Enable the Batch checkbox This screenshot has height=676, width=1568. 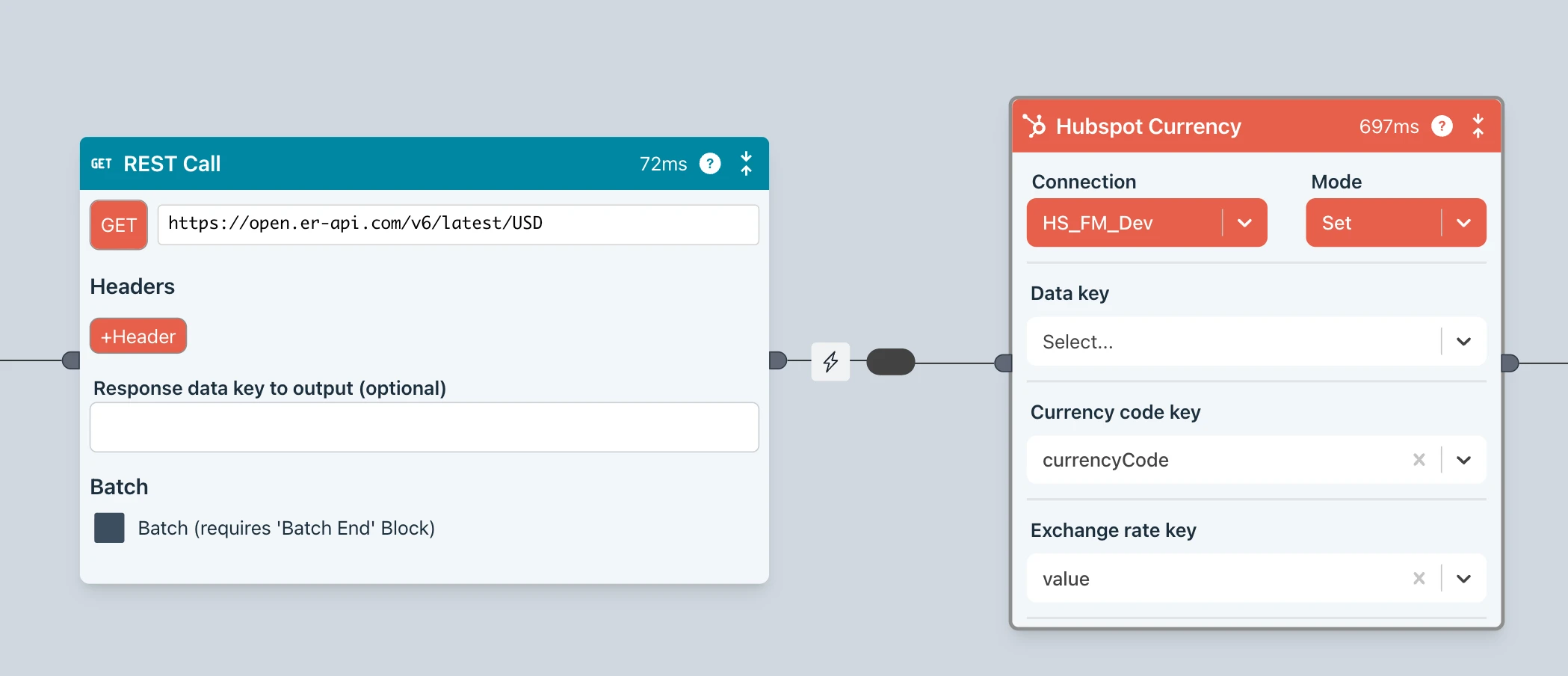click(x=109, y=528)
